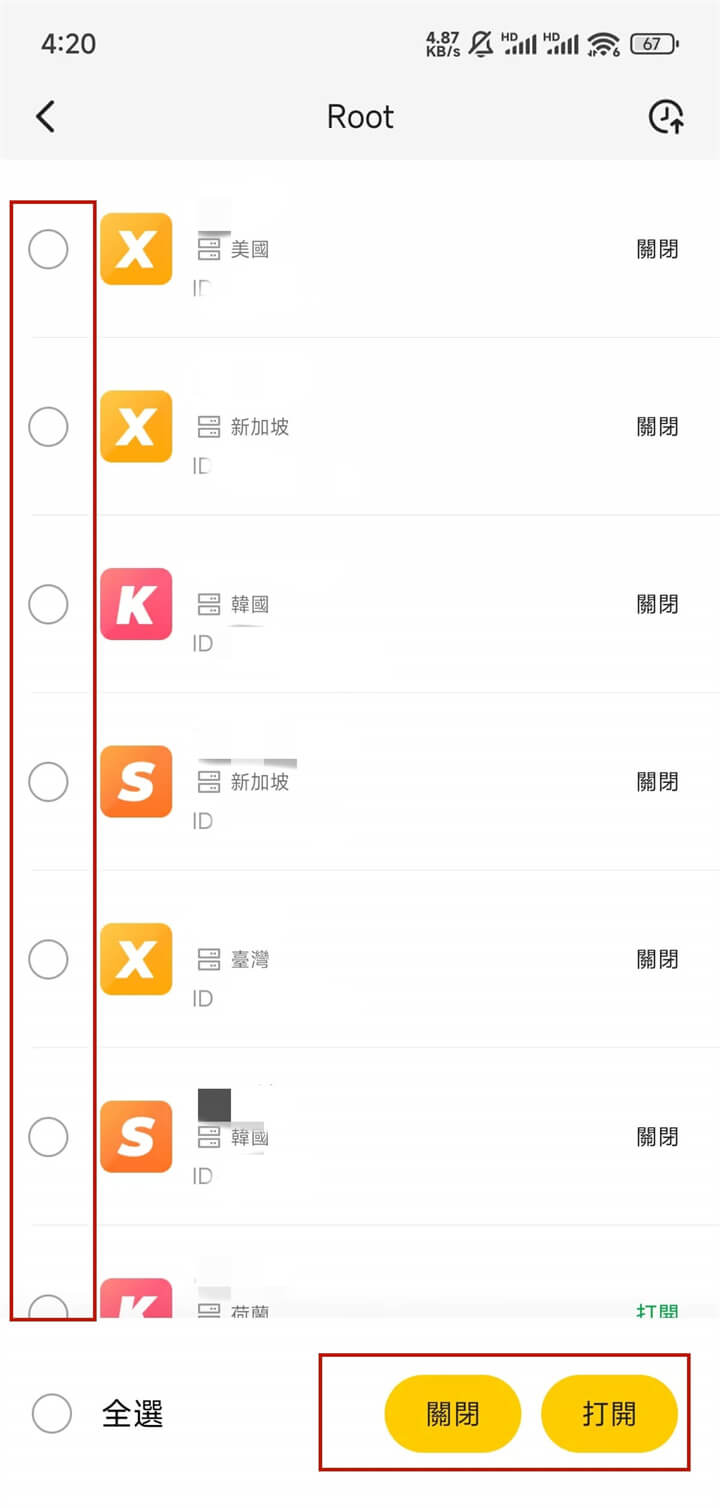Tap the 關閉 status in 美國 row
This screenshot has width=720, height=1508.
[657, 249]
